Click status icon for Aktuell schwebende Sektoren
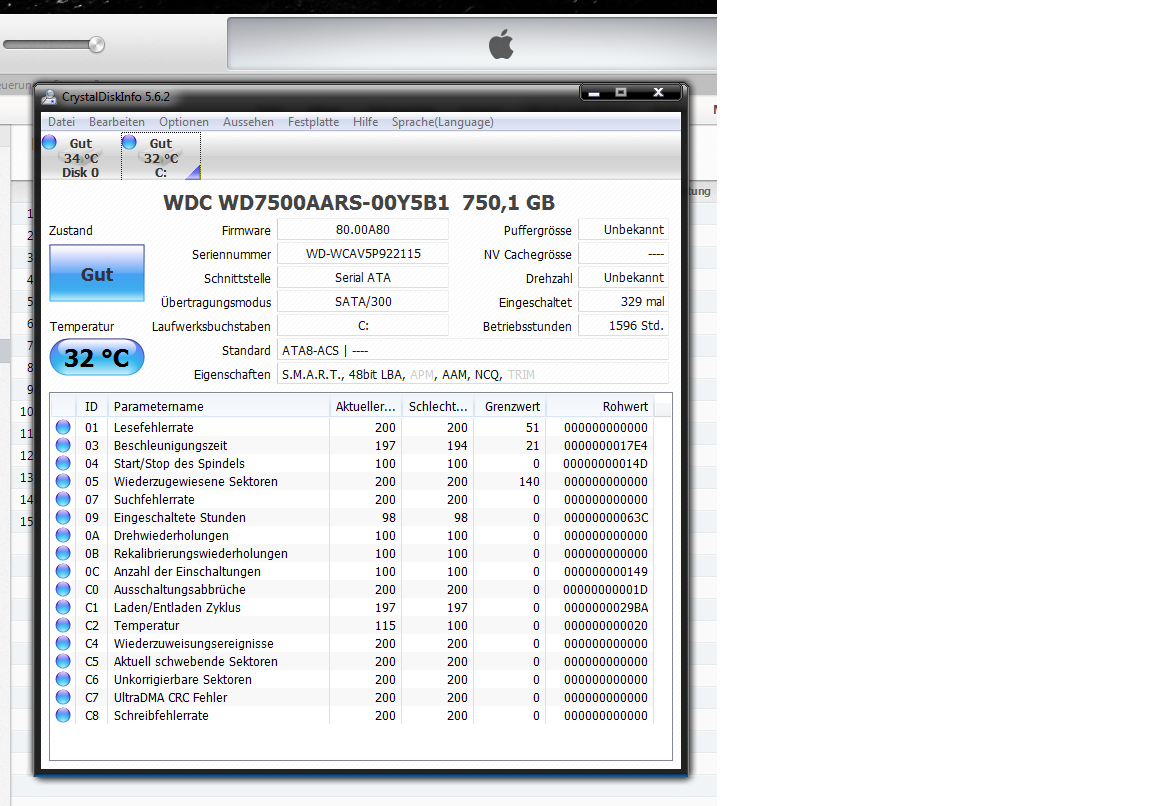 click(63, 661)
